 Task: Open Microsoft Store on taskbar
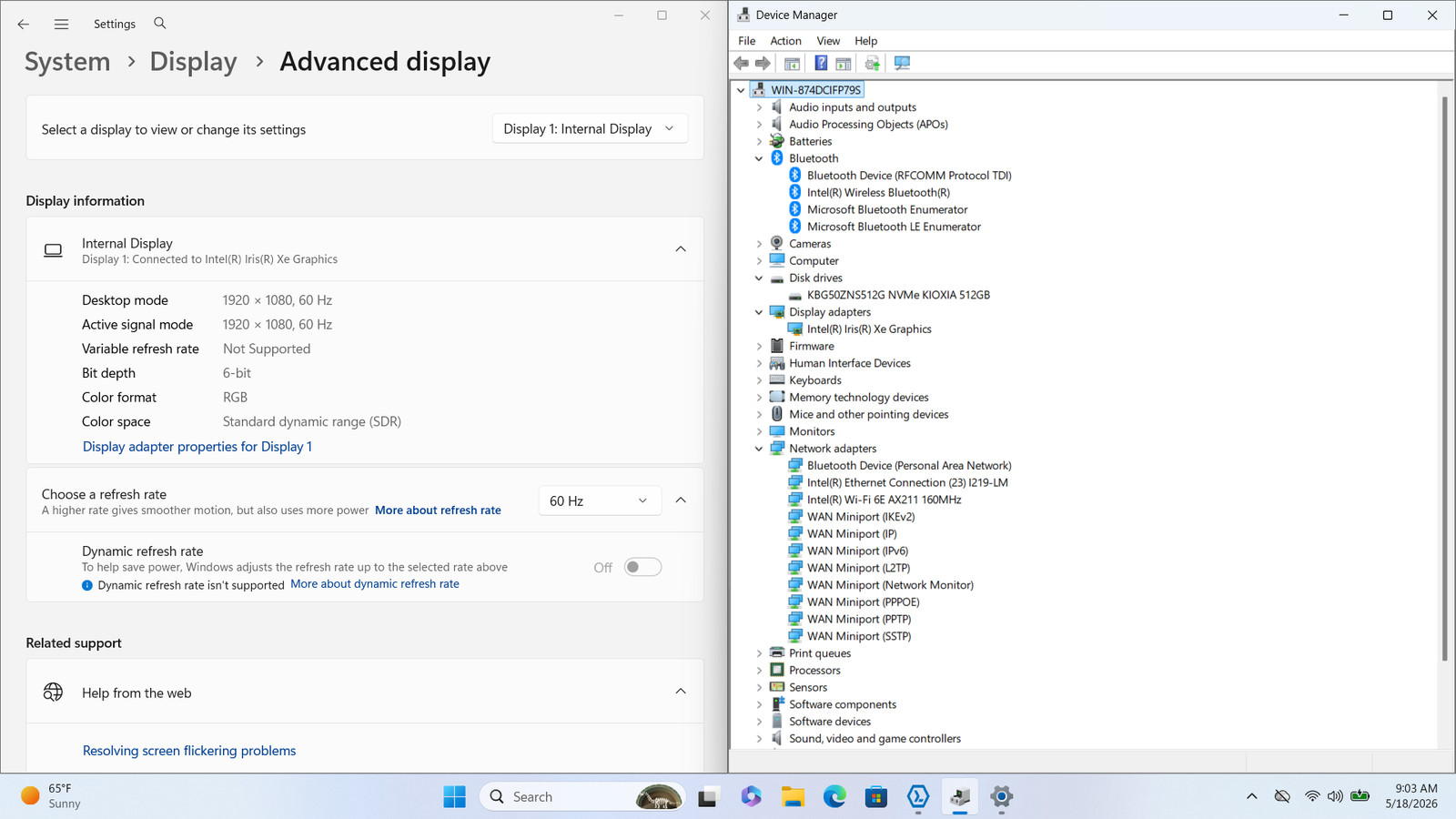[x=876, y=797]
